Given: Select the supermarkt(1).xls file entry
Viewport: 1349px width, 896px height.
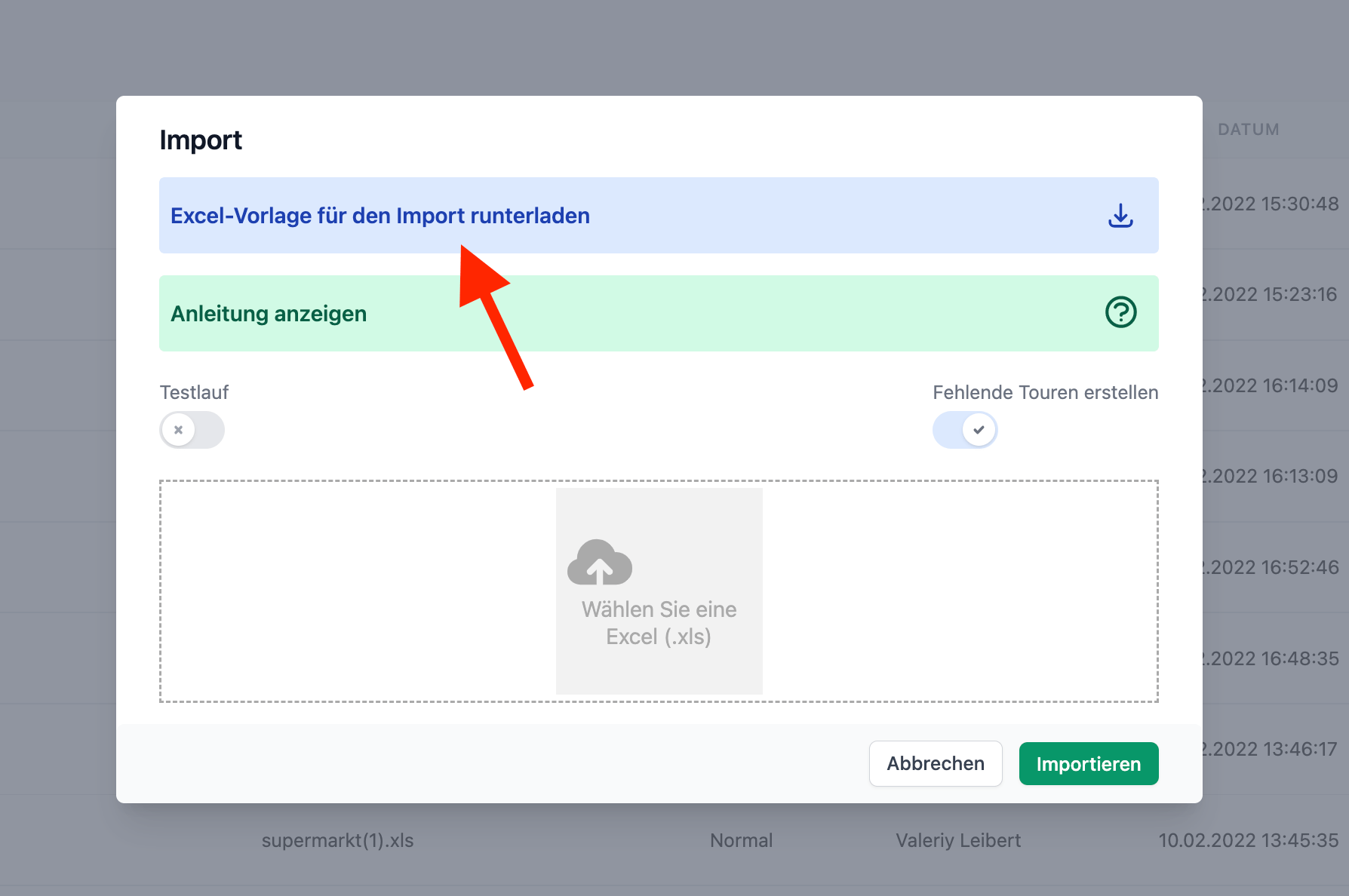Looking at the screenshot, I should [337, 840].
